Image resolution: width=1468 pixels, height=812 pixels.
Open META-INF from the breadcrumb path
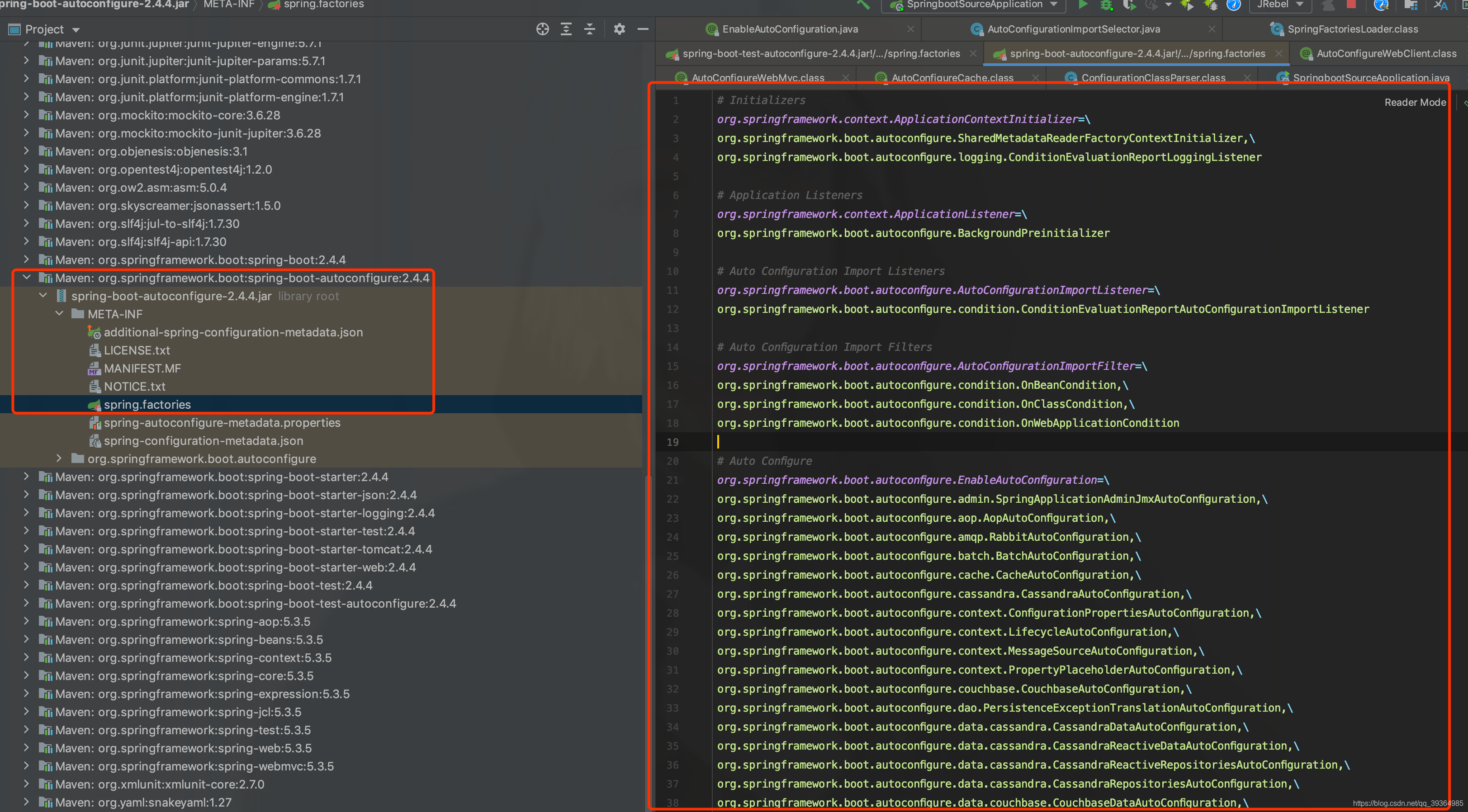(x=228, y=5)
